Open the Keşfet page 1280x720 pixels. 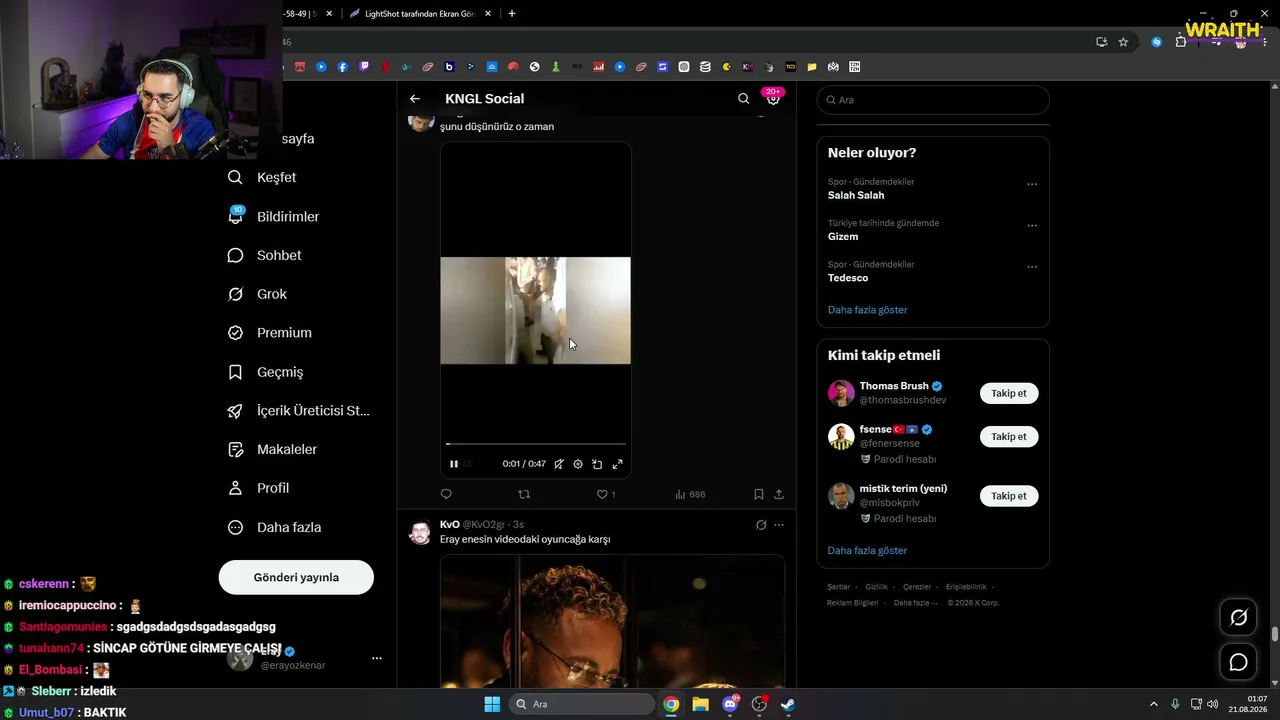point(263,177)
